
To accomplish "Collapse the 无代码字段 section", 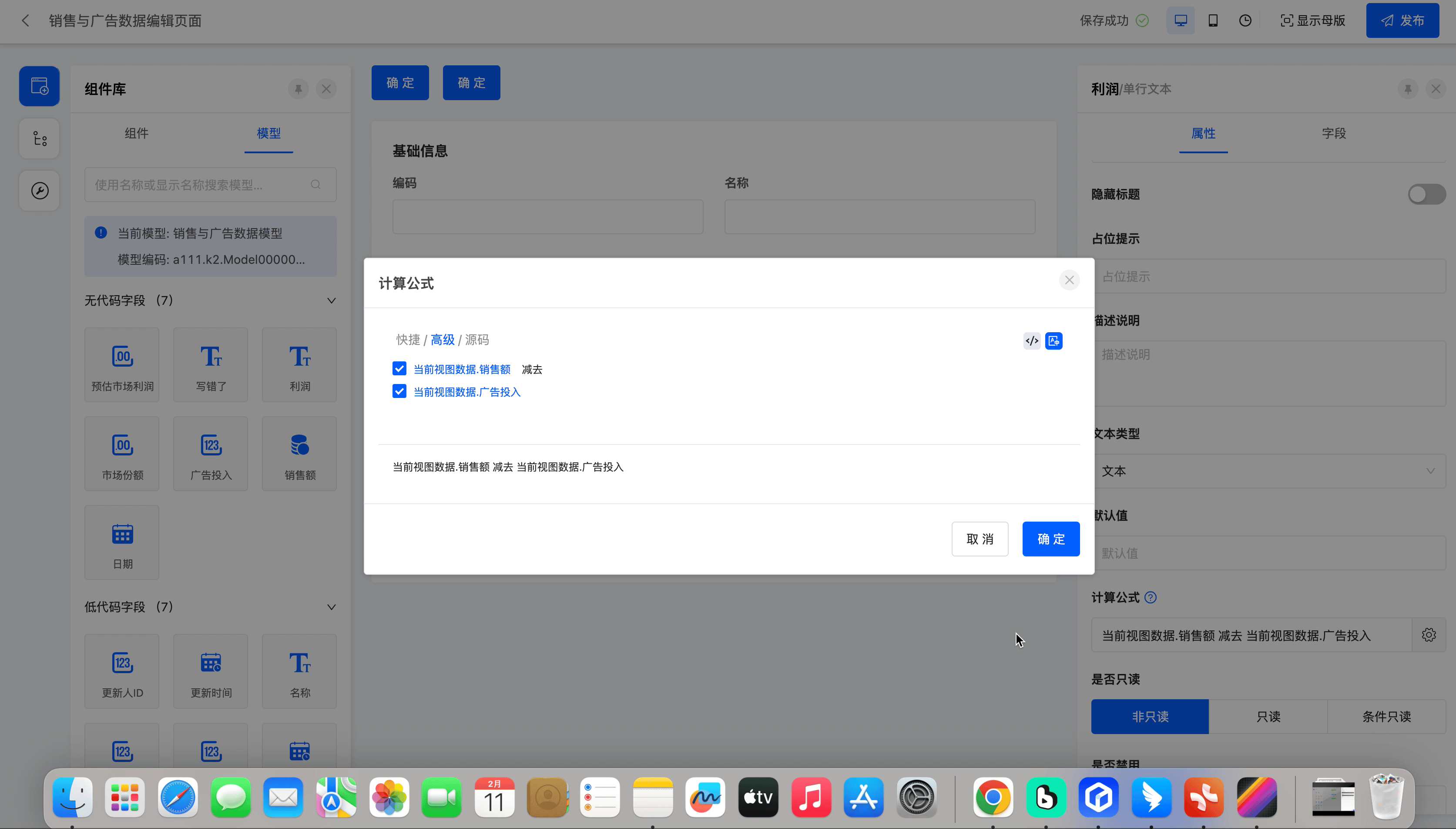I will point(331,300).
